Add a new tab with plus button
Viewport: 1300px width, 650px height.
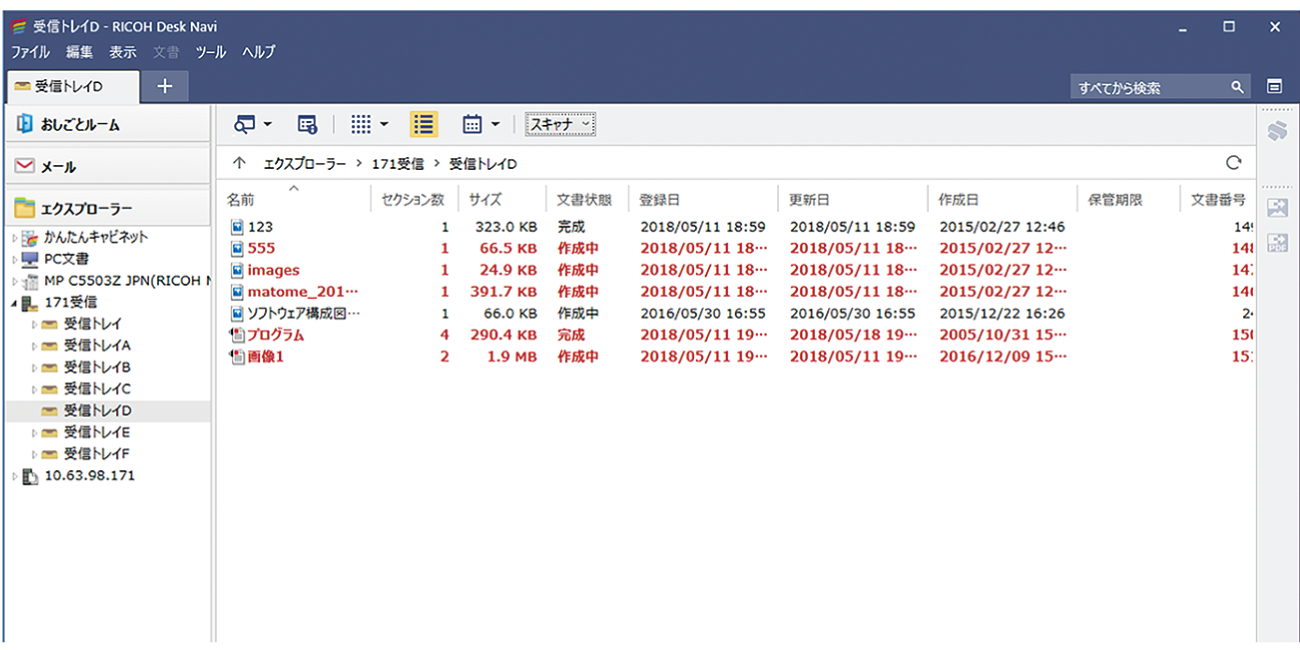[165, 87]
